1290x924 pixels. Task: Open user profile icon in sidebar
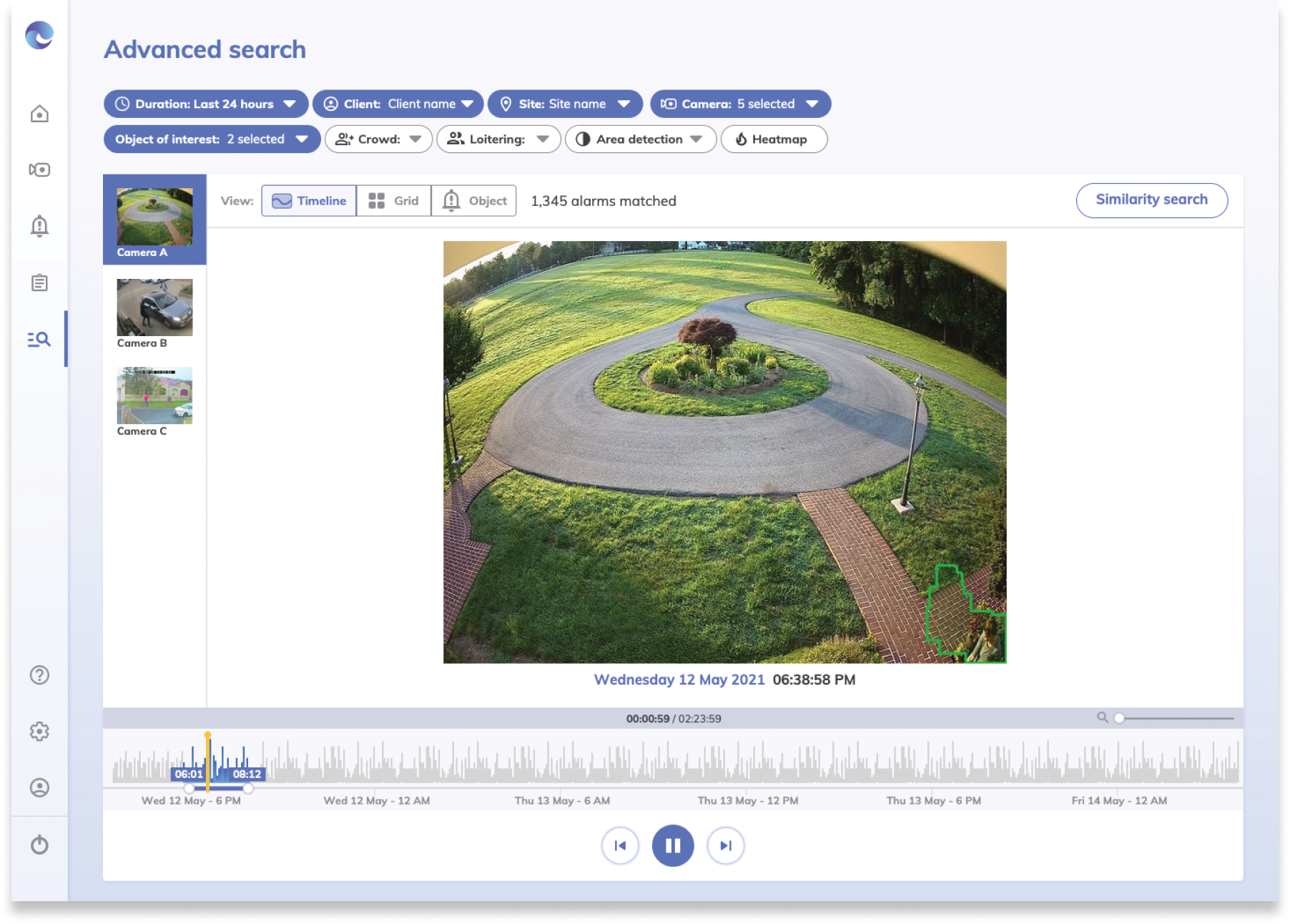point(39,788)
